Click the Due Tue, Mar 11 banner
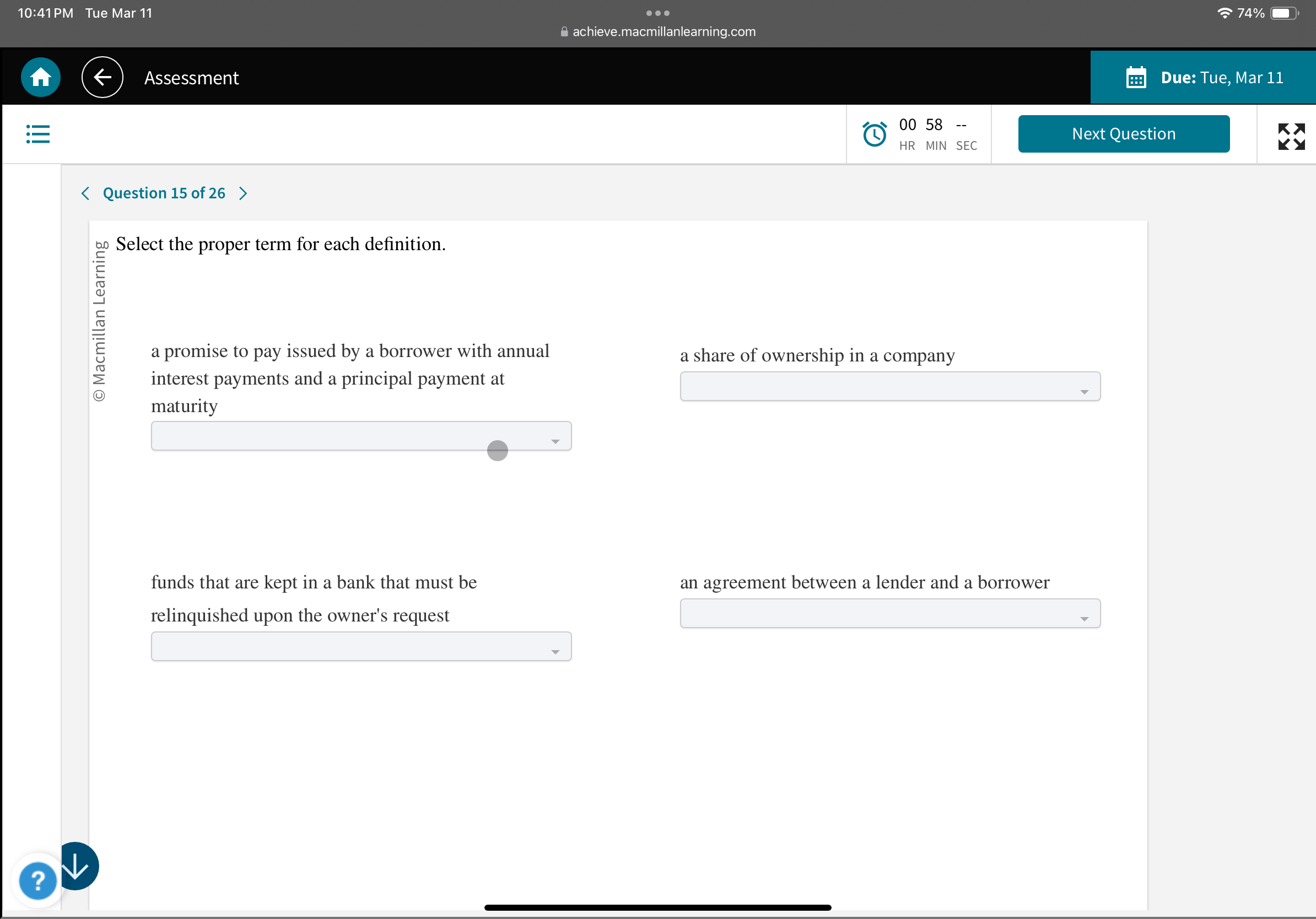The width and height of the screenshot is (1316, 919). (1221, 77)
